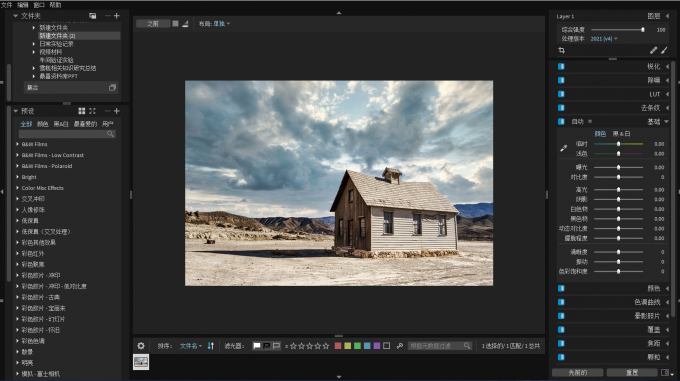Filter by unflagged flag icon
The image size is (680, 381).
pos(276,346)
